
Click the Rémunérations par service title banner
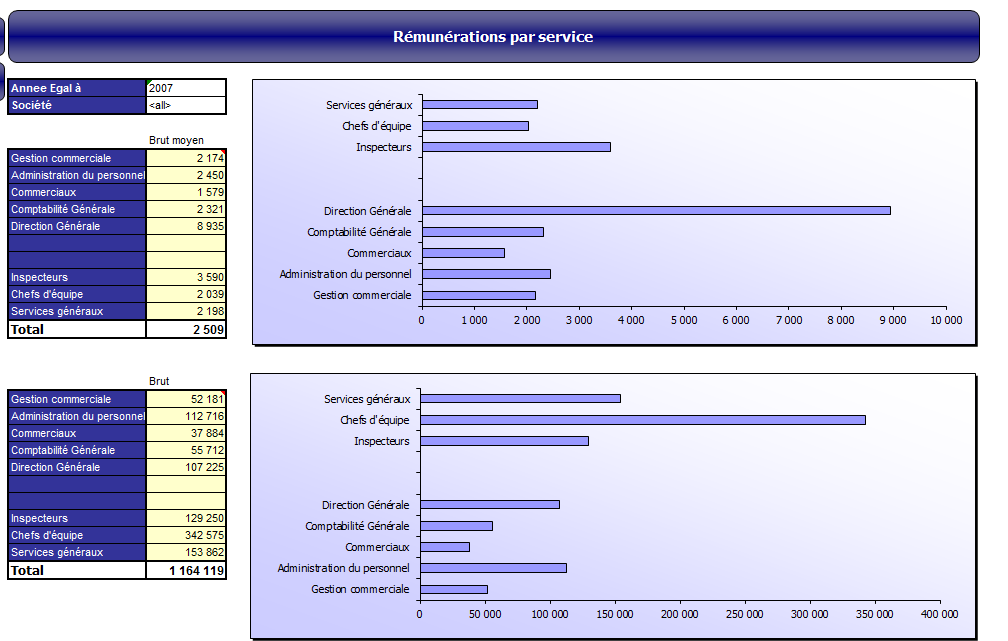pyautogui.click(x=493, y=37)
